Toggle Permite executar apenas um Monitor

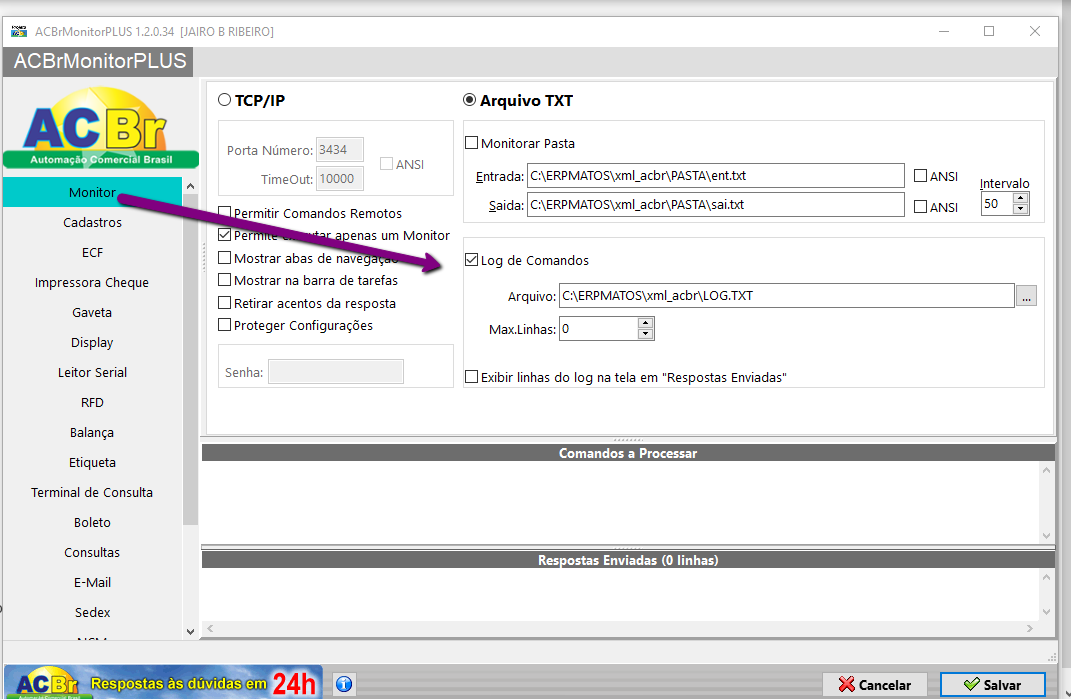click(224, 234)
